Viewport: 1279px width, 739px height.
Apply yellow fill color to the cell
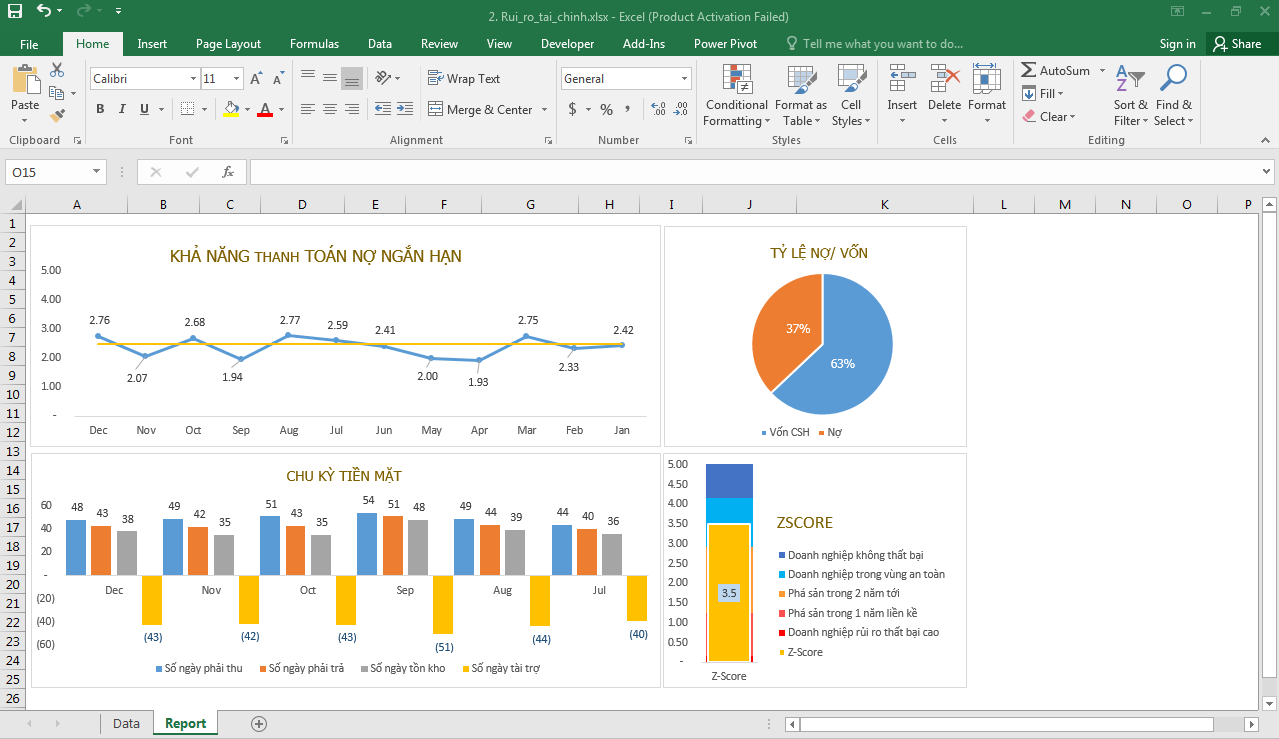[231, 109]
